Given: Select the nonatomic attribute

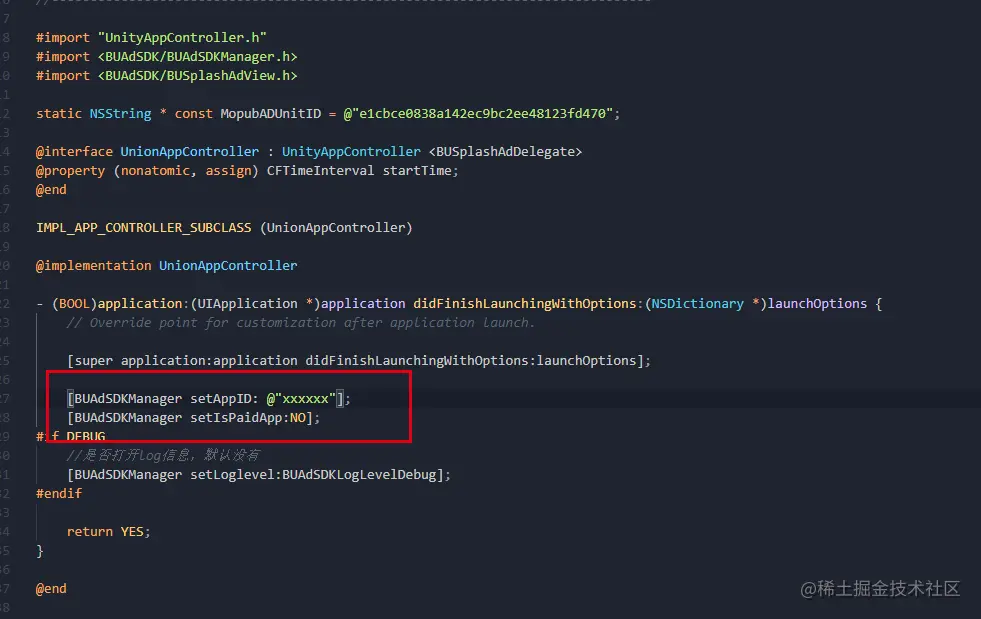Looking at the screenshot, I should (x=155, y=171).
